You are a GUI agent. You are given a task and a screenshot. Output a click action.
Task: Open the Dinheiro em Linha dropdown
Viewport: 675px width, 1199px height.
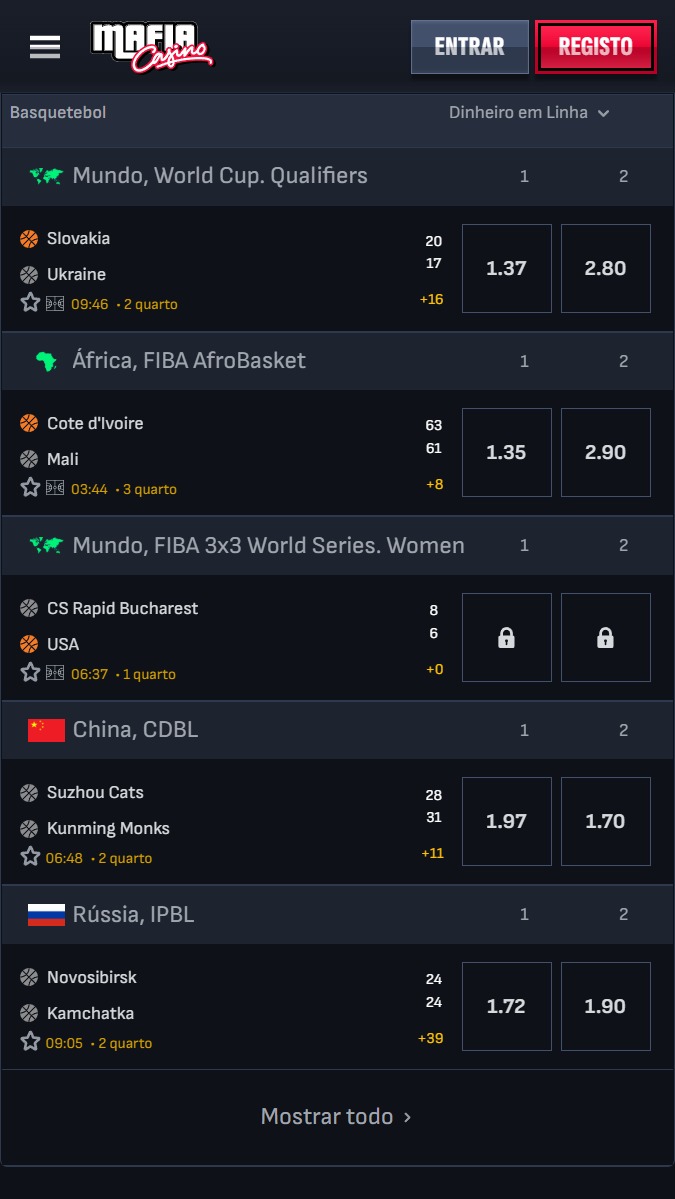point(529,112)
